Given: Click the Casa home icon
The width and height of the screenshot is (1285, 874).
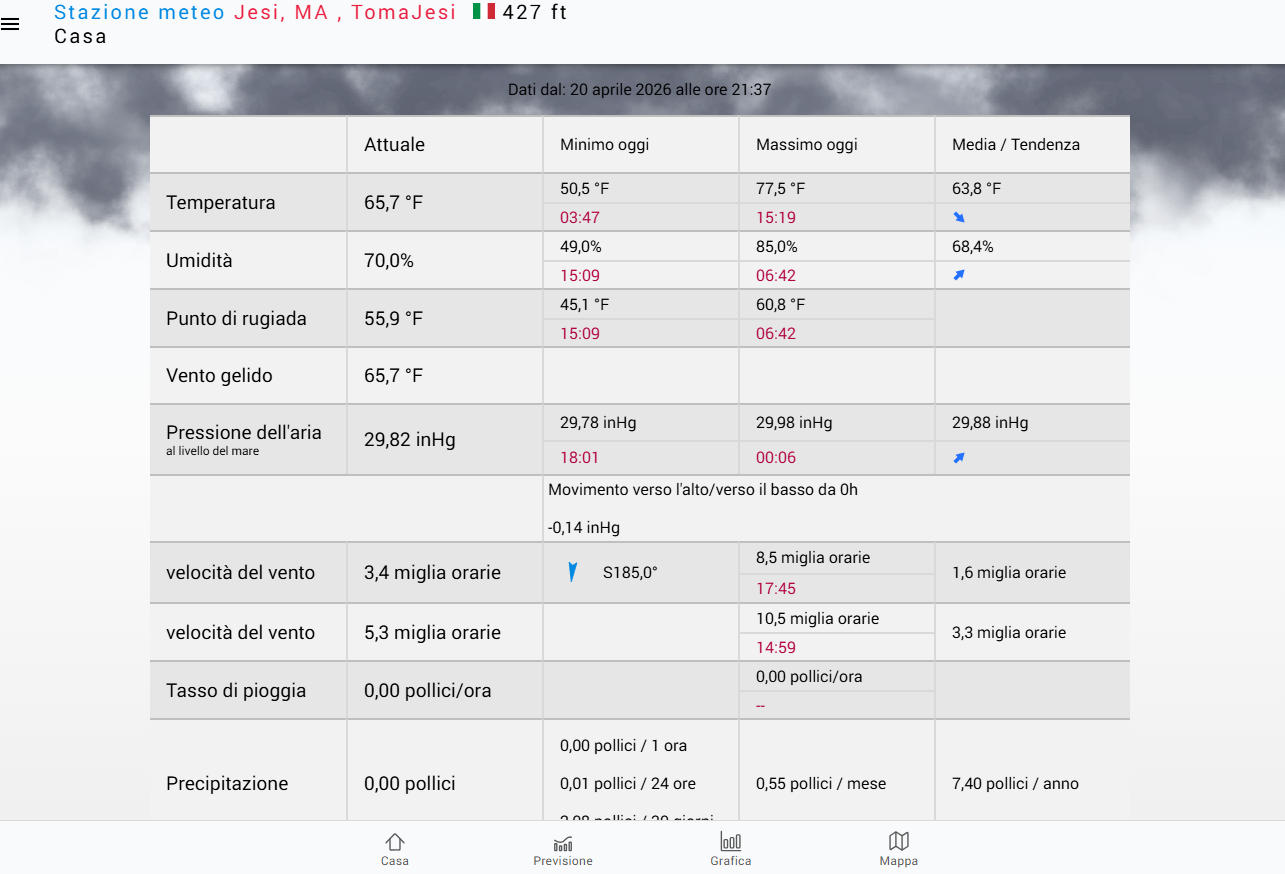Looking at the screenshot, I should (x=395, y=842).
